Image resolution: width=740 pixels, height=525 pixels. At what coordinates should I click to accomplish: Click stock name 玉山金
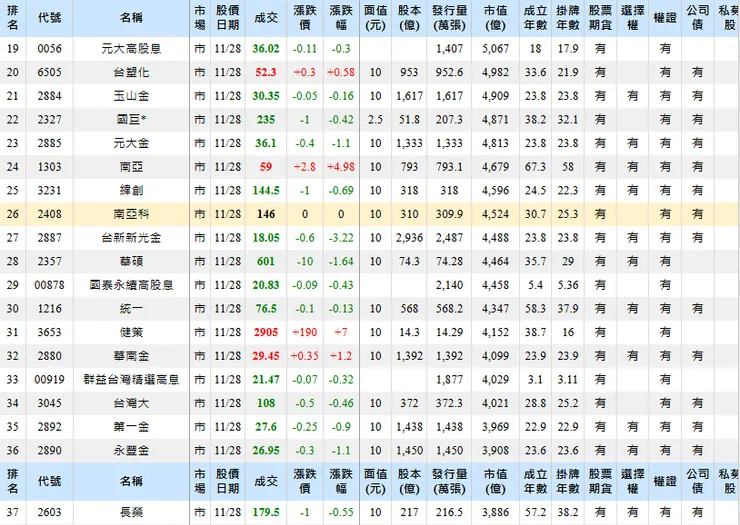pos(131,96)
